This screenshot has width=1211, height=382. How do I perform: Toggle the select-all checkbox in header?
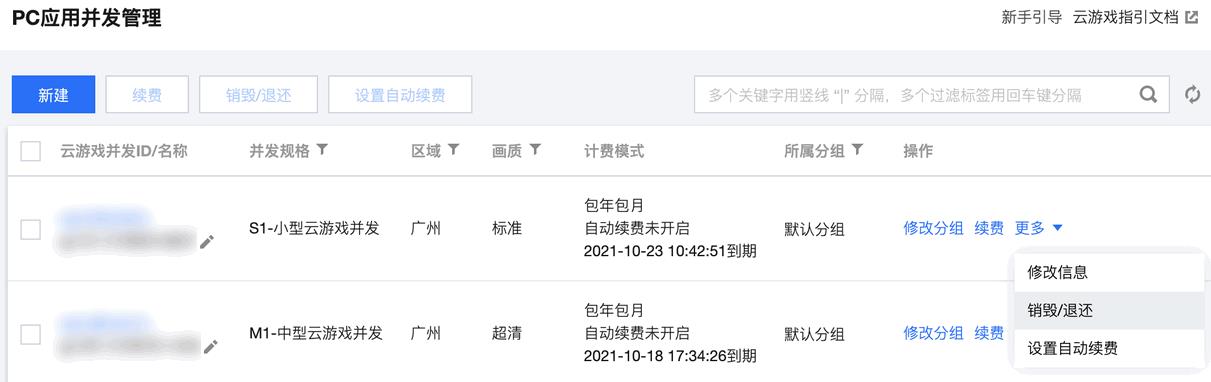coord(31,151)
